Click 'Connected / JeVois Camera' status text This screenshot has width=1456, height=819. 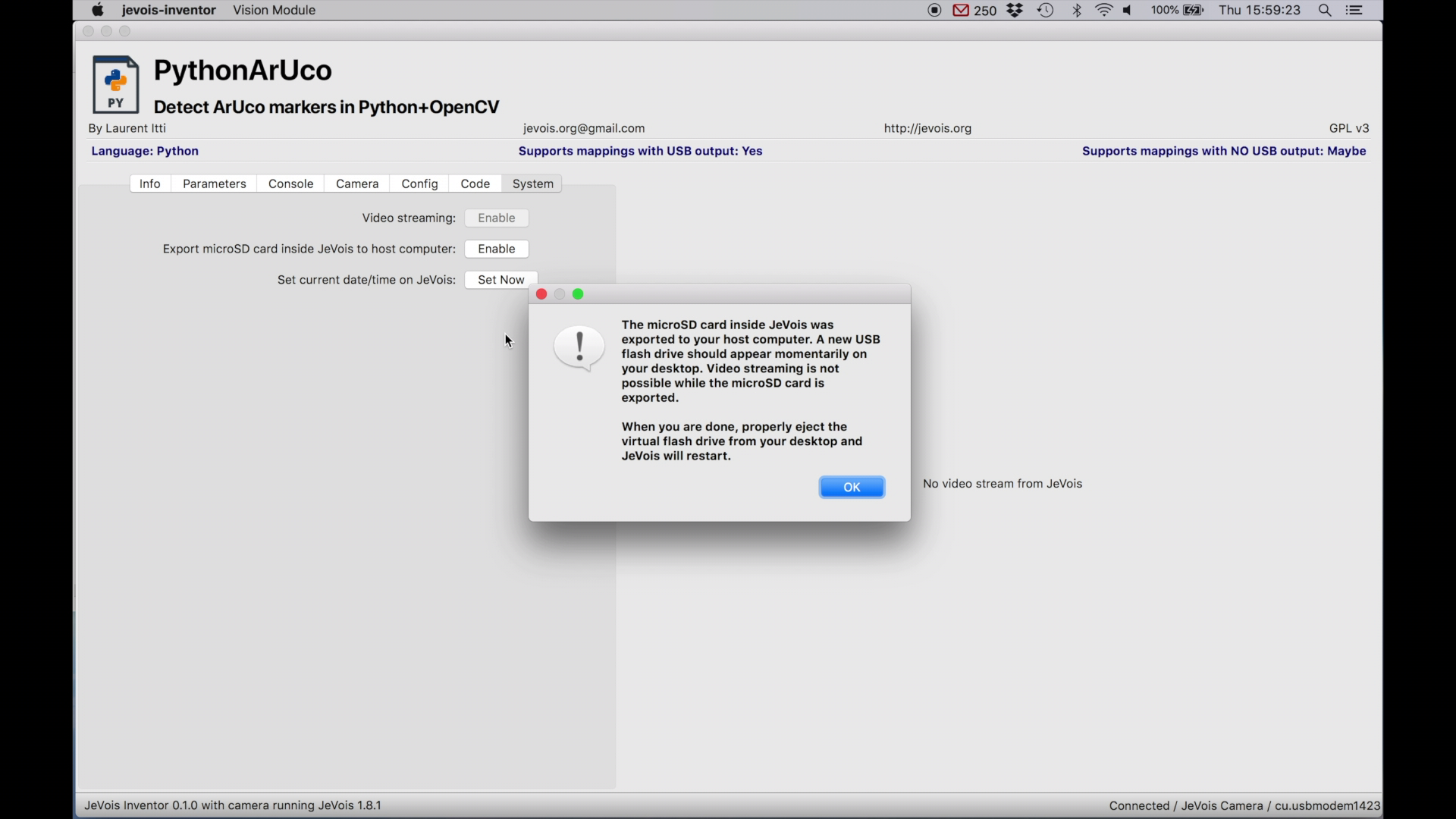tap(1244, 806)
